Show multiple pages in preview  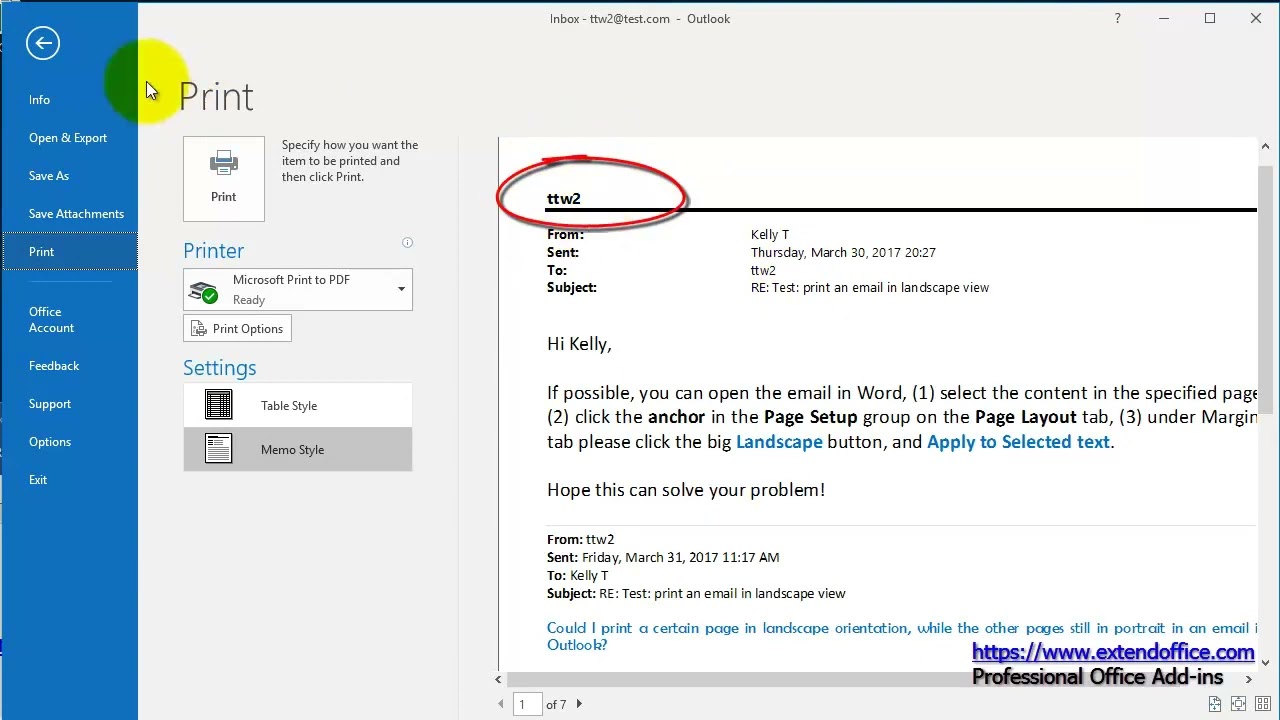[1263, 705]
